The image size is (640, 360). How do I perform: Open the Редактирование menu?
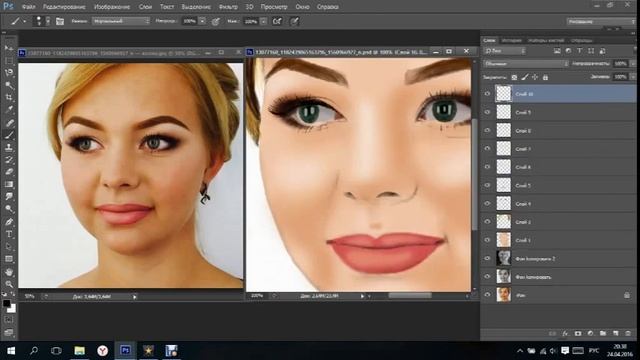pyautogui.click(x=64, y=7)
